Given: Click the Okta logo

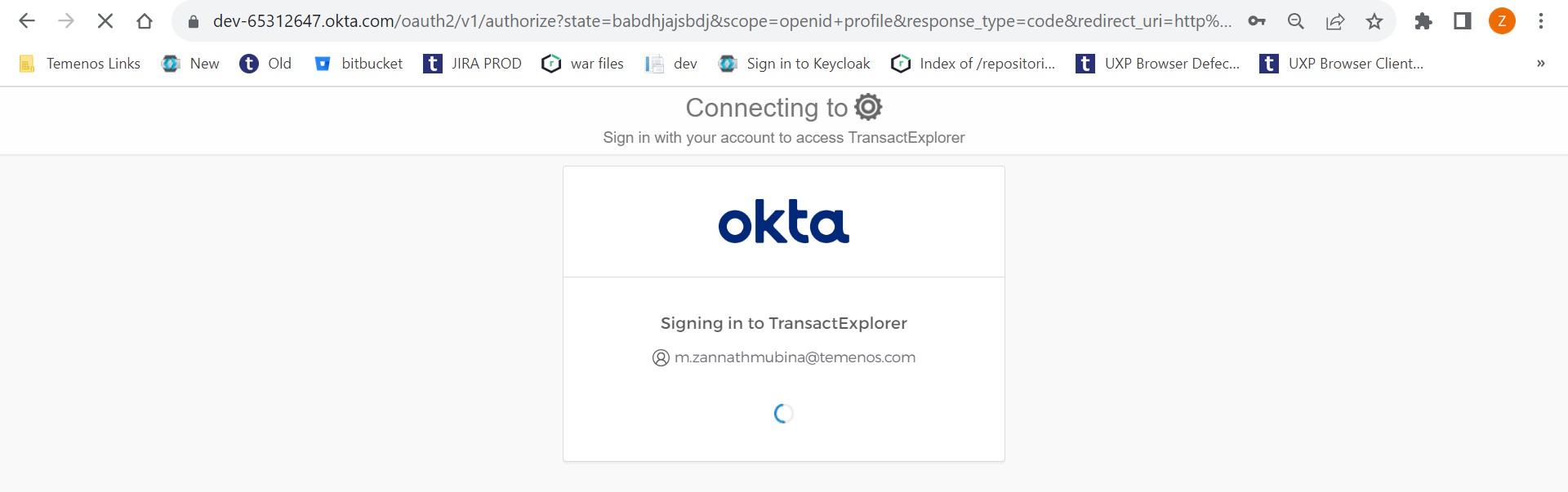Looking at the screenshot, I should click(783, 222).
